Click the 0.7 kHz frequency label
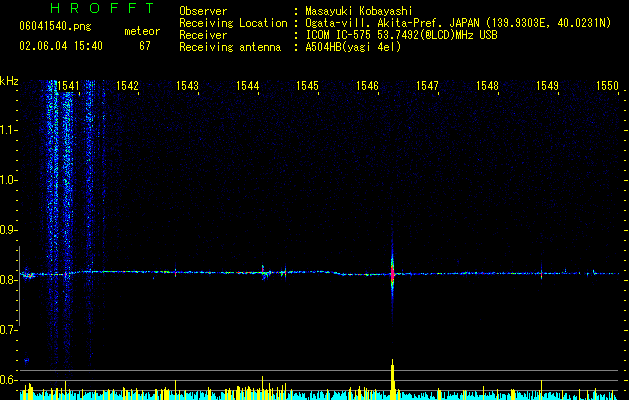Screen dimensions: 629x400 coord(9,330)
